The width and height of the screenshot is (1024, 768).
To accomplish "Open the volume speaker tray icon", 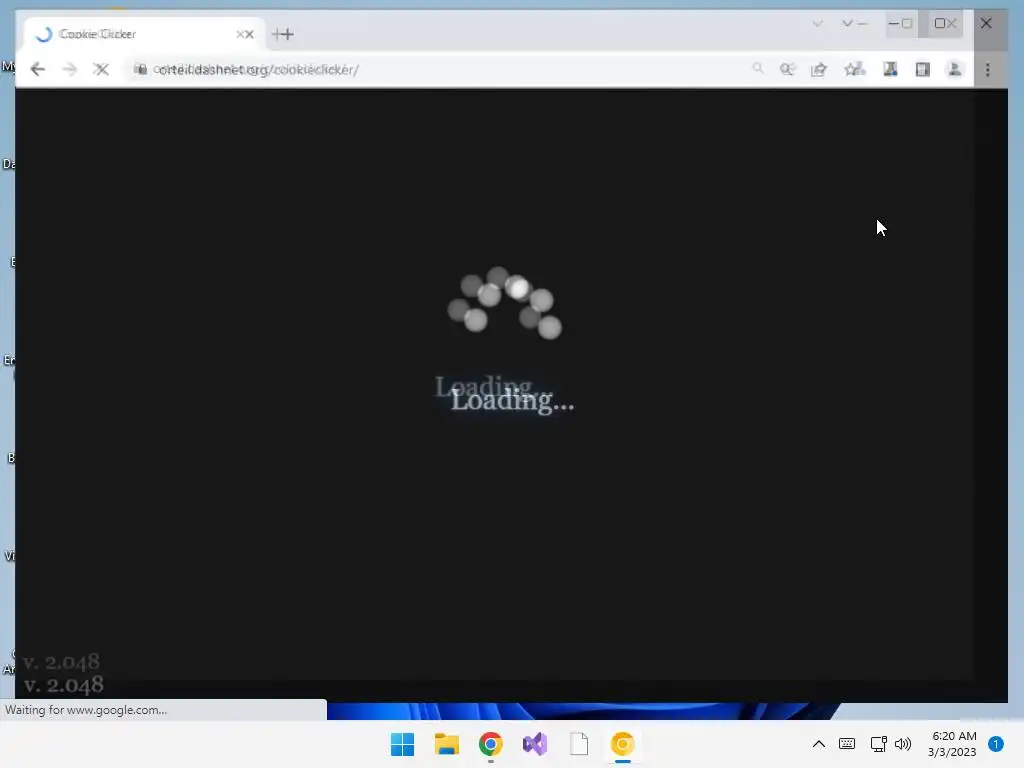I will click(x=903, y=744).
